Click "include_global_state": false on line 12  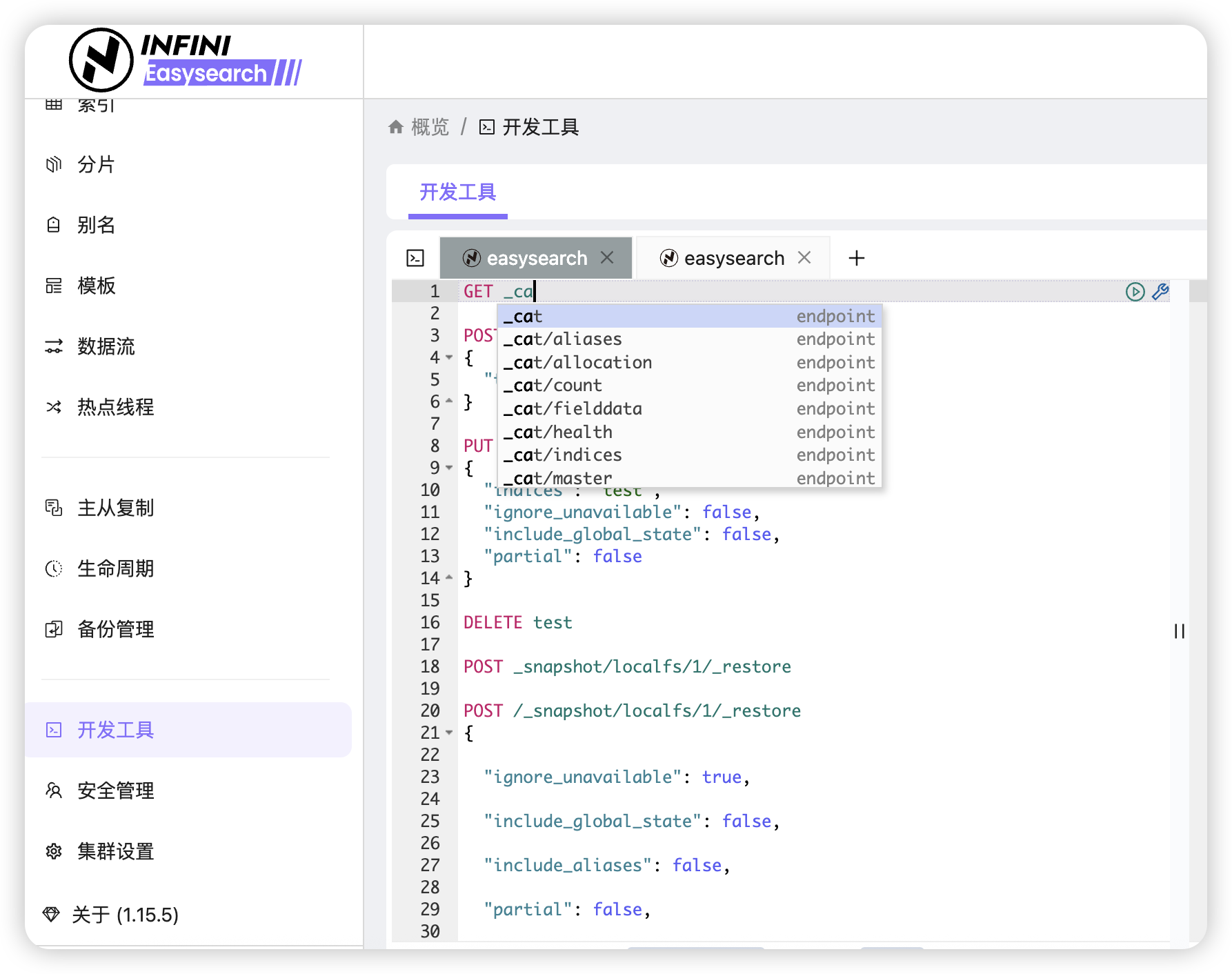[632, 534]
